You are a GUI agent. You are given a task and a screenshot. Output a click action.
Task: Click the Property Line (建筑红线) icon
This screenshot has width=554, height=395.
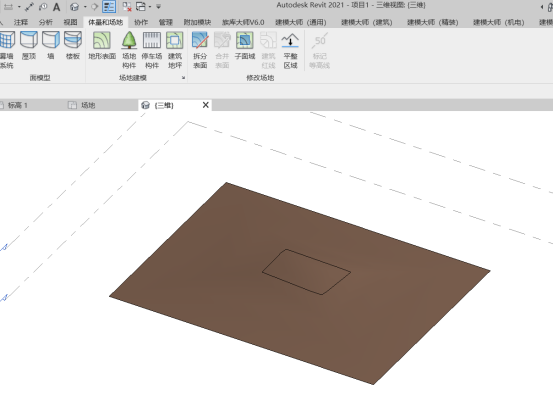268,40
